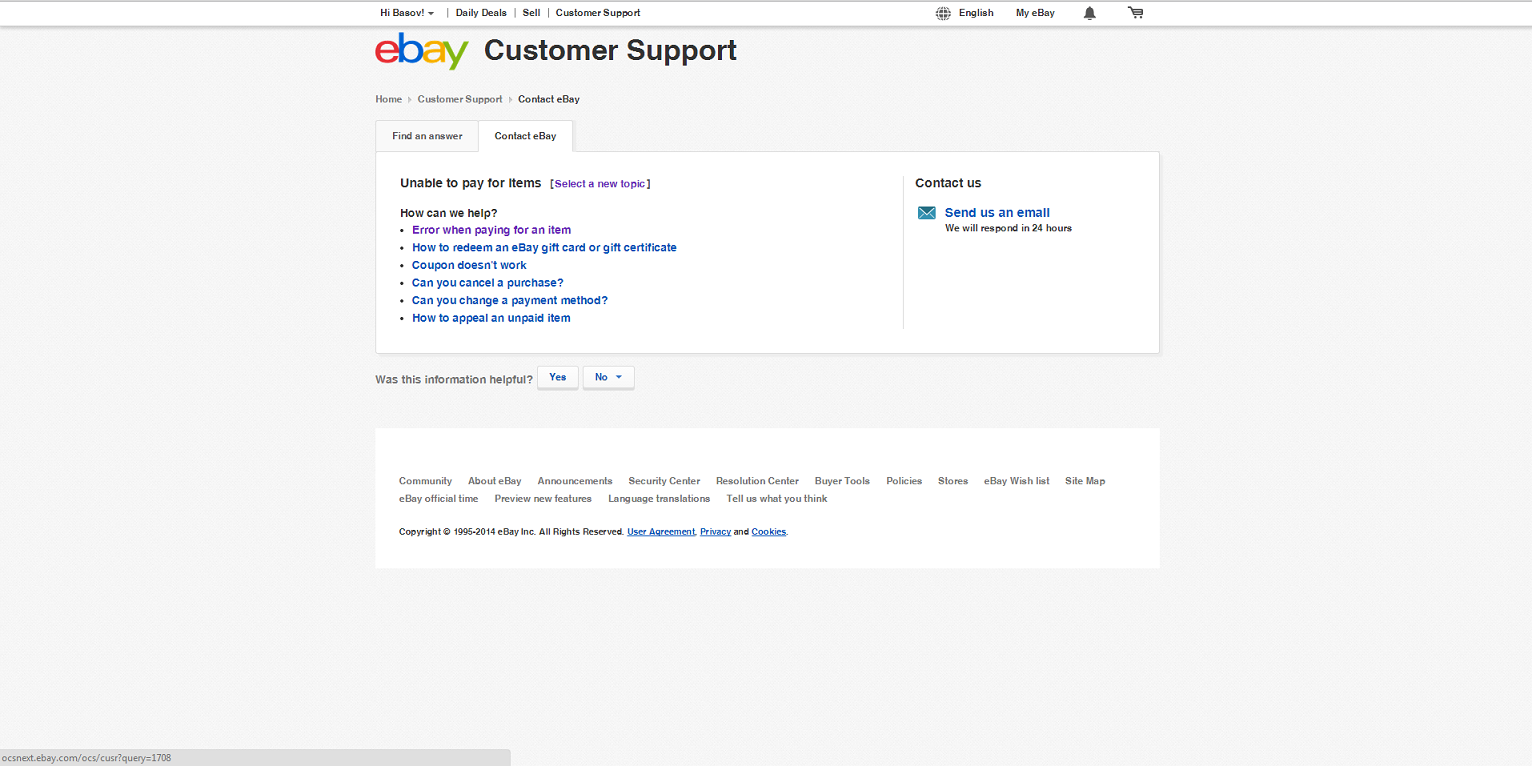The width and height of the screenshot is (1532, 766).
Task: Expand the No feedback dropdown
Action: pyautogui.click(x=608, y=377)
